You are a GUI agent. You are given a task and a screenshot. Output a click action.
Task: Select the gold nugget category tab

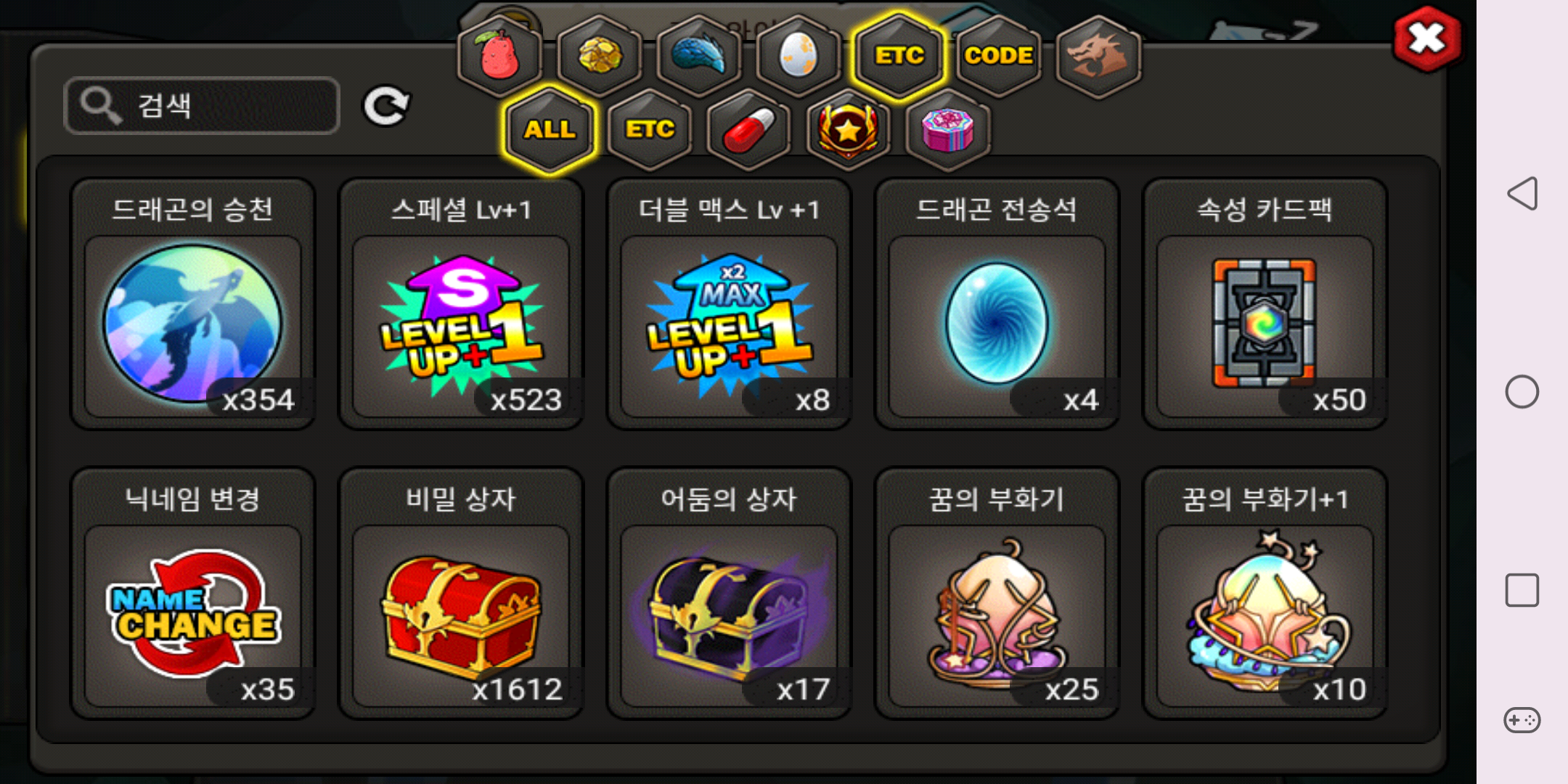[599, 56]
